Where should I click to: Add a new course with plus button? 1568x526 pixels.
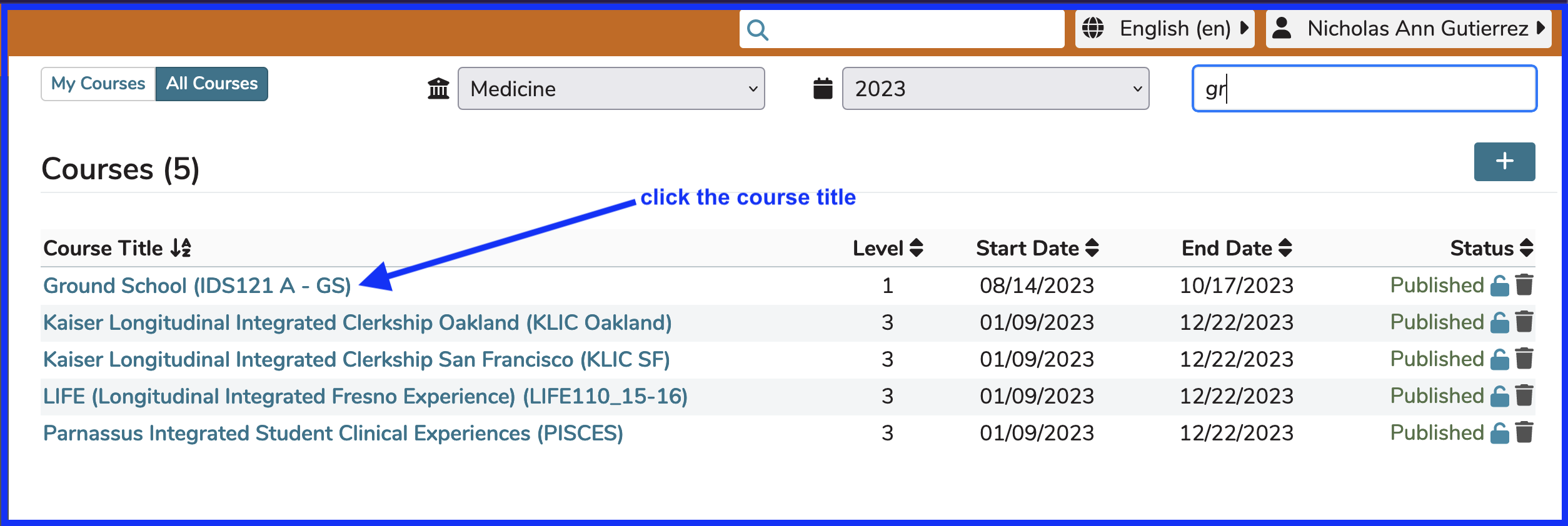1504,162
